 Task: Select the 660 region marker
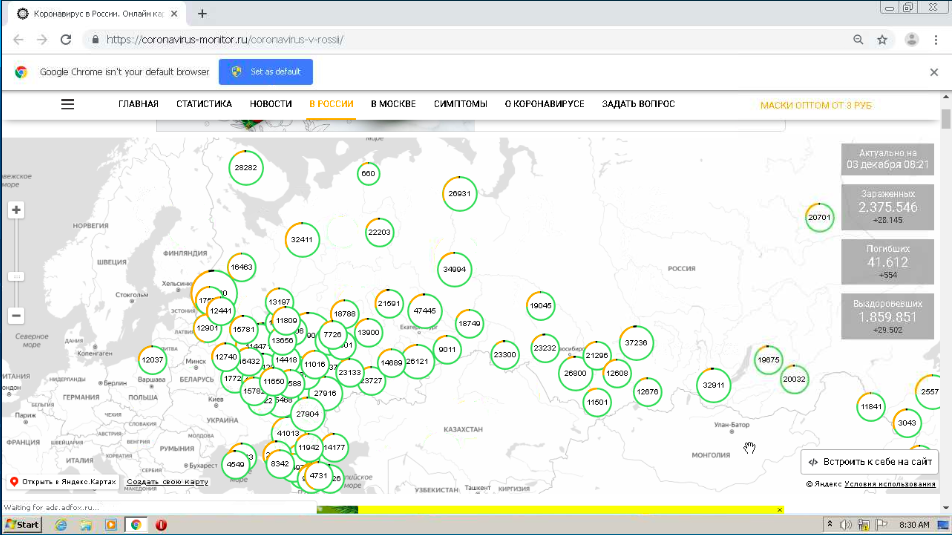point(369,174)
